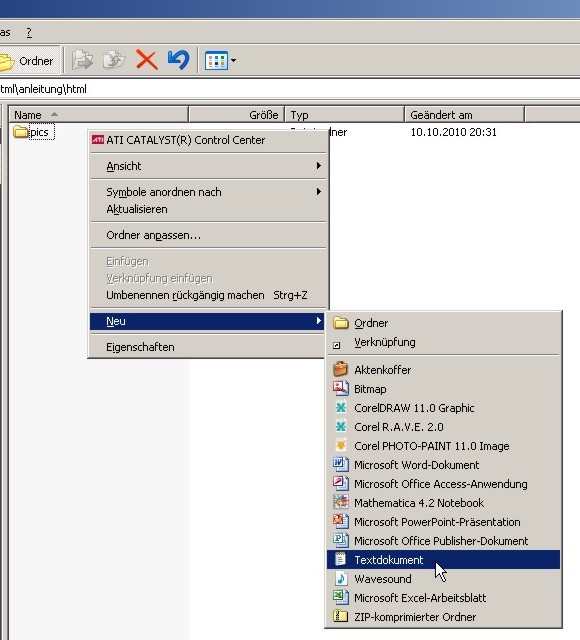The image size is (580, 640).
Task: Click the address bar path field
Action: click(x=290, y=89)
